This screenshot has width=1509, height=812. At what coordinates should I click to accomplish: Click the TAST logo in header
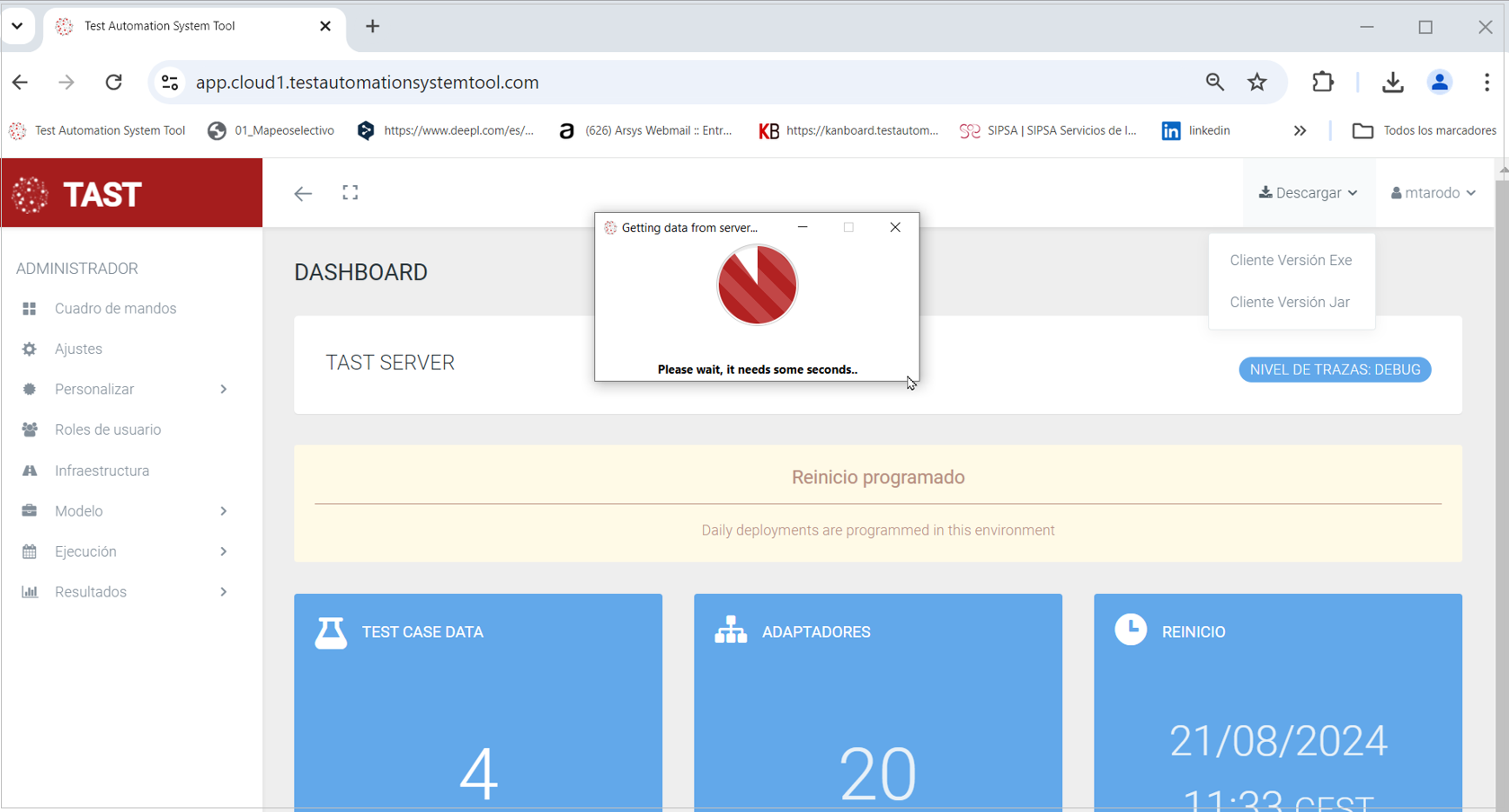pos(79,194)
